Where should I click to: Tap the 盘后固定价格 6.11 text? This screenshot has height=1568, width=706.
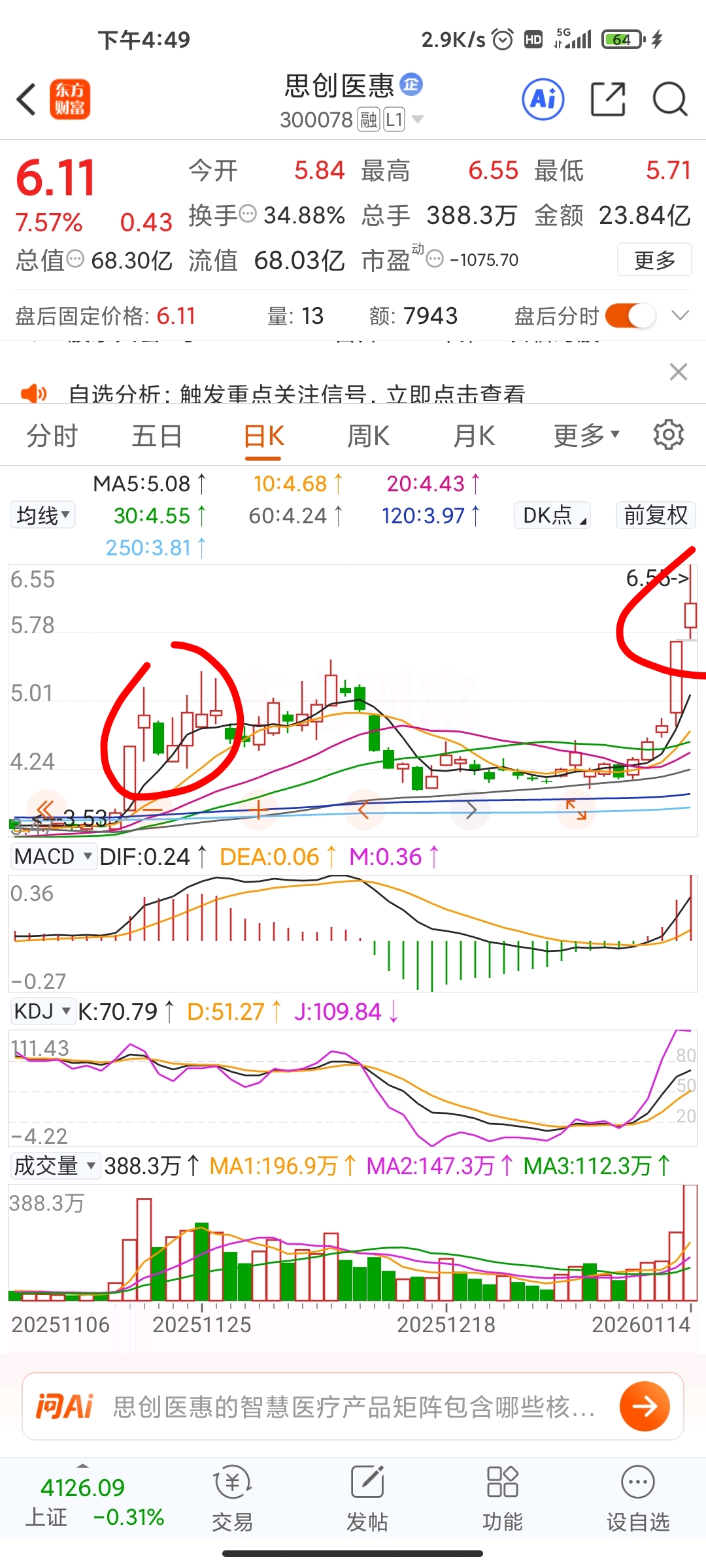pyautogui.click(x=105, y=316)
